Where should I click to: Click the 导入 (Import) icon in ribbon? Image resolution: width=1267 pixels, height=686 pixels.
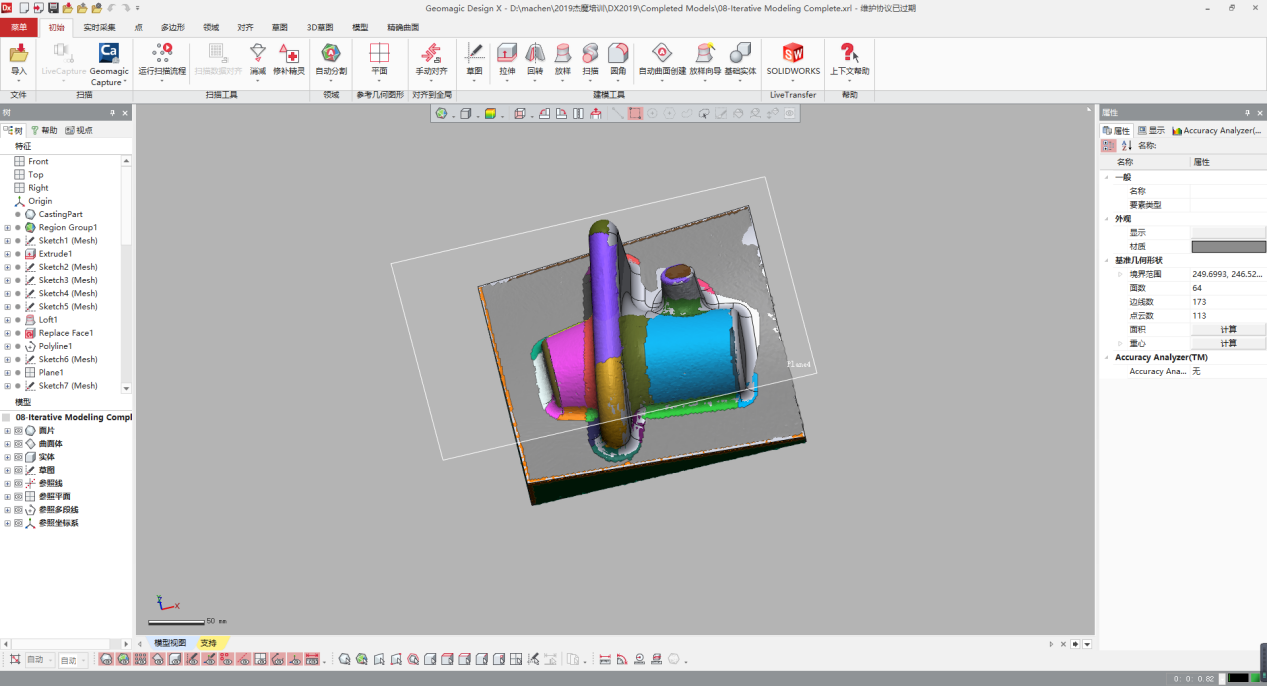tap(18, 56)
